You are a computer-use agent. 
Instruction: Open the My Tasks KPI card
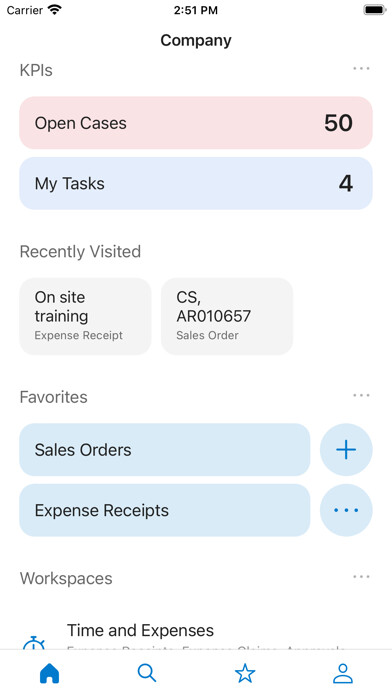[196, 183]
